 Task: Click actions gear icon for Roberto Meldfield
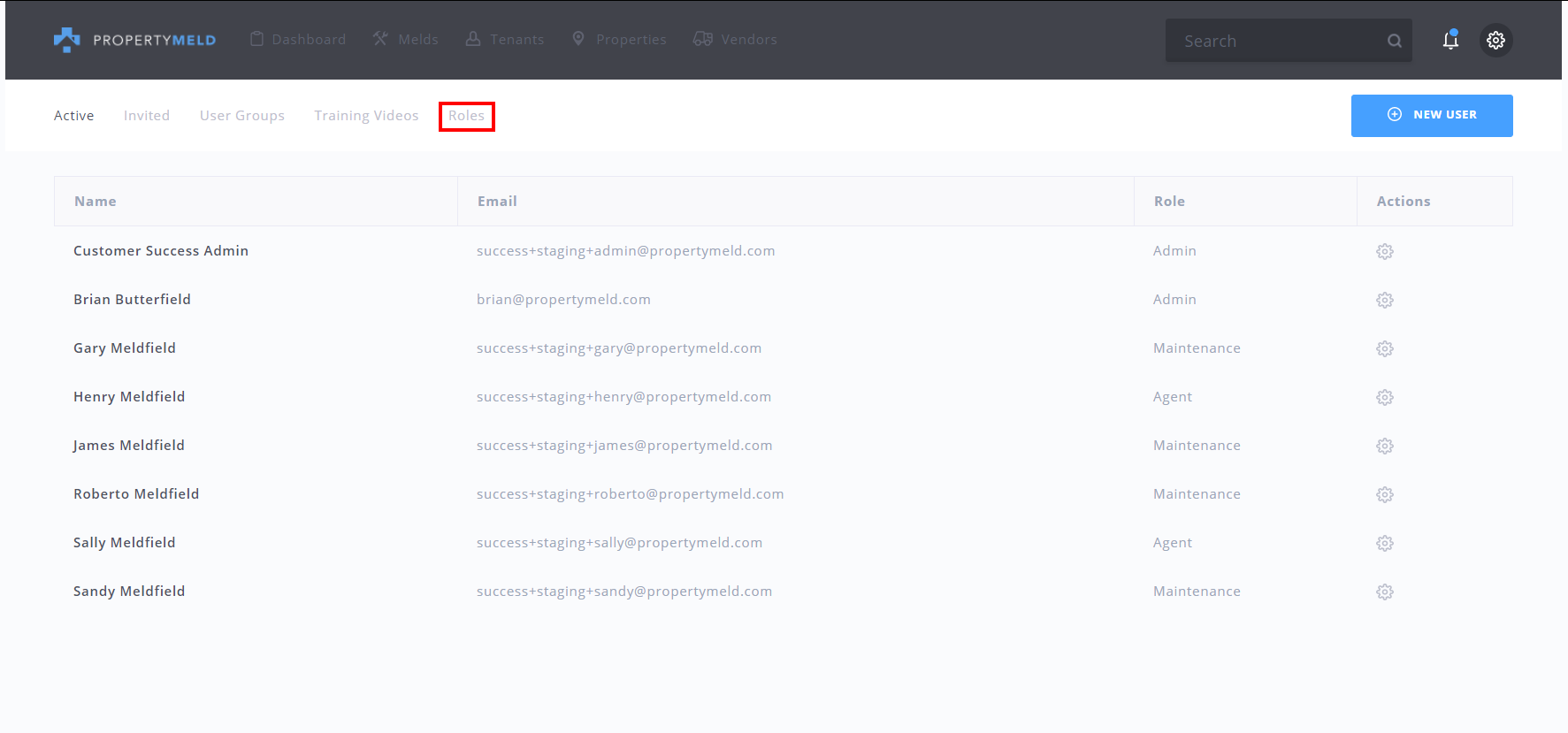1384,494
